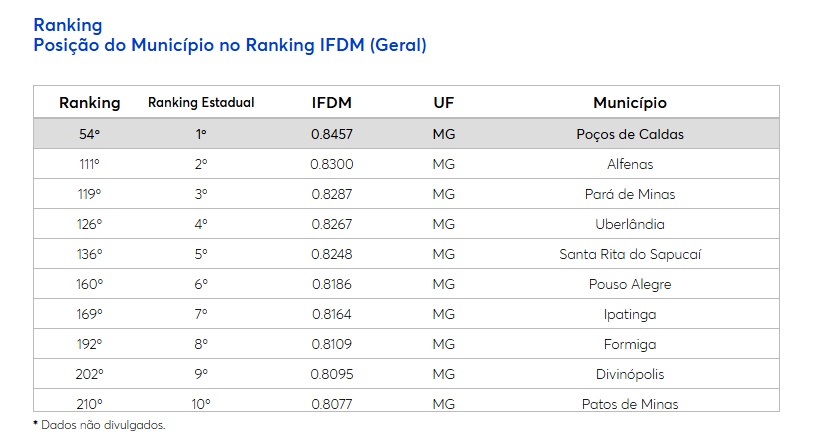Click the ranking value 111º
Image resolution: width=816 pixels, height=440 pixels.
click(90, 164)
